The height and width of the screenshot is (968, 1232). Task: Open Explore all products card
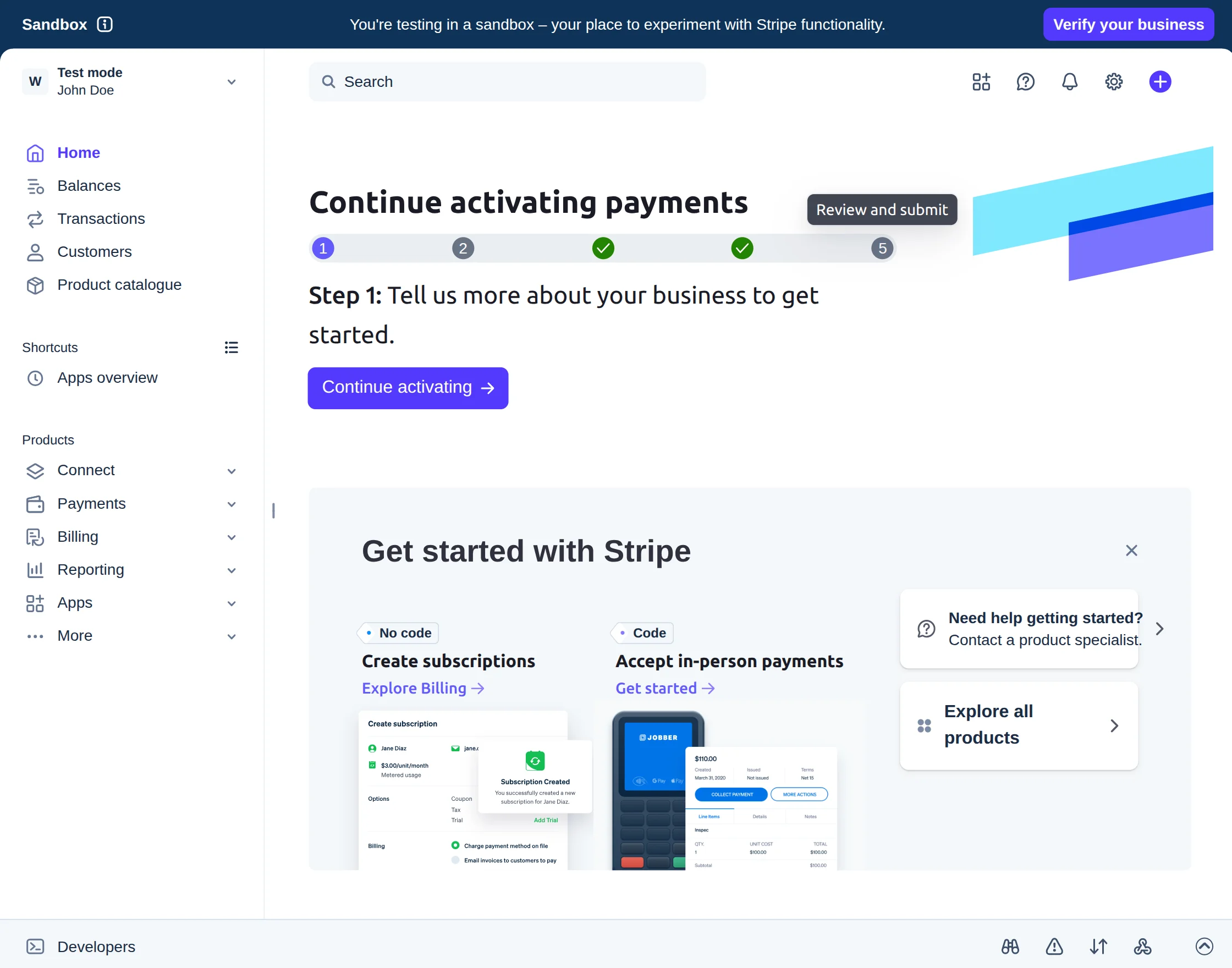pyautogui.click(x=1019, y=725)
